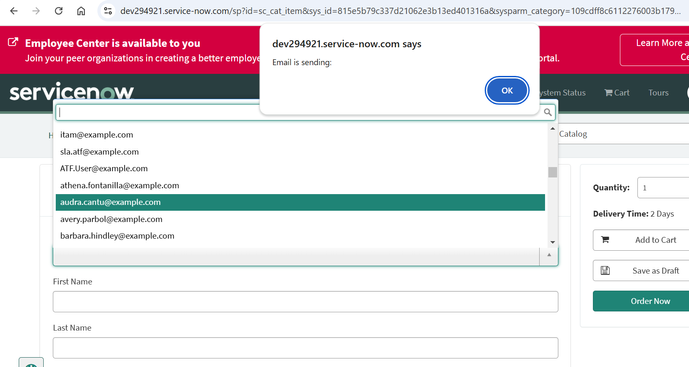This screenshot has width=689, height=367.
Task: Click the Order Now button
Action: [641, 301]
